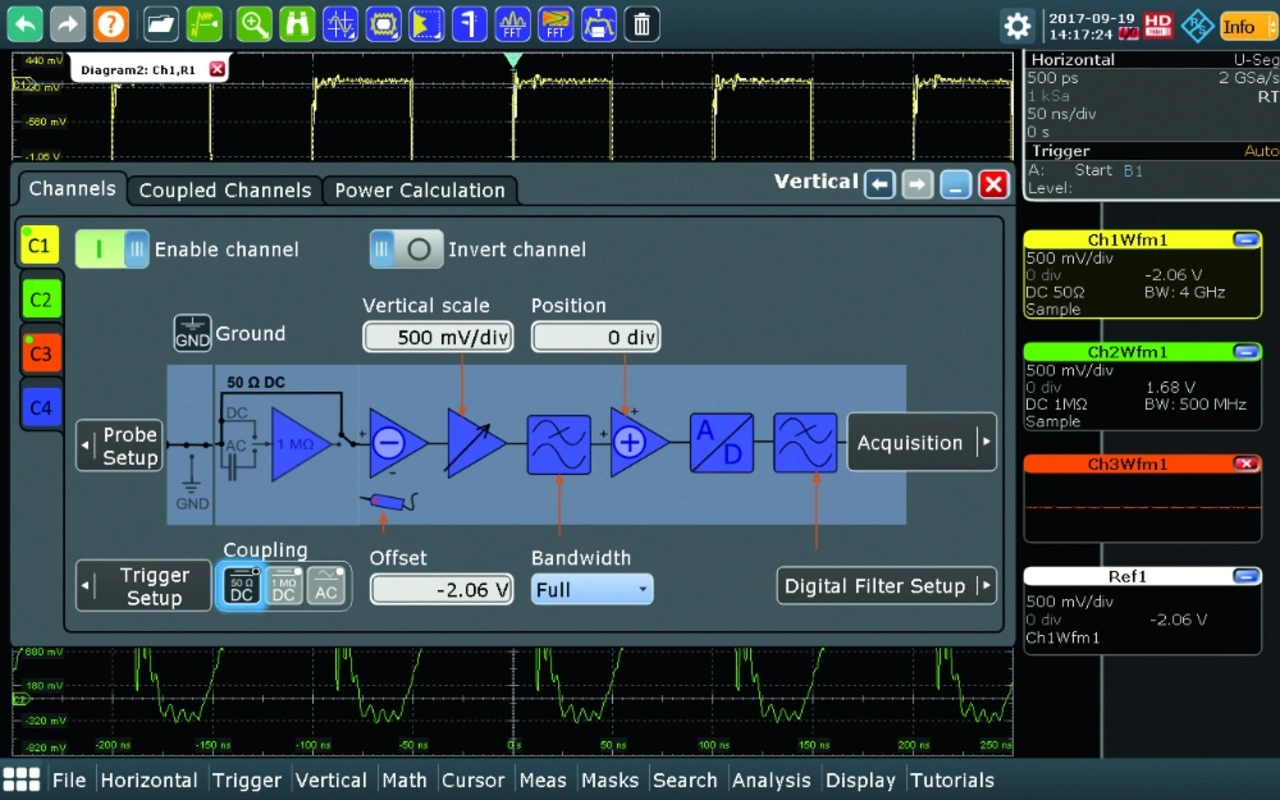
Task: Open the Bandwidth dropdown set to Full
Action: [592, 589]
